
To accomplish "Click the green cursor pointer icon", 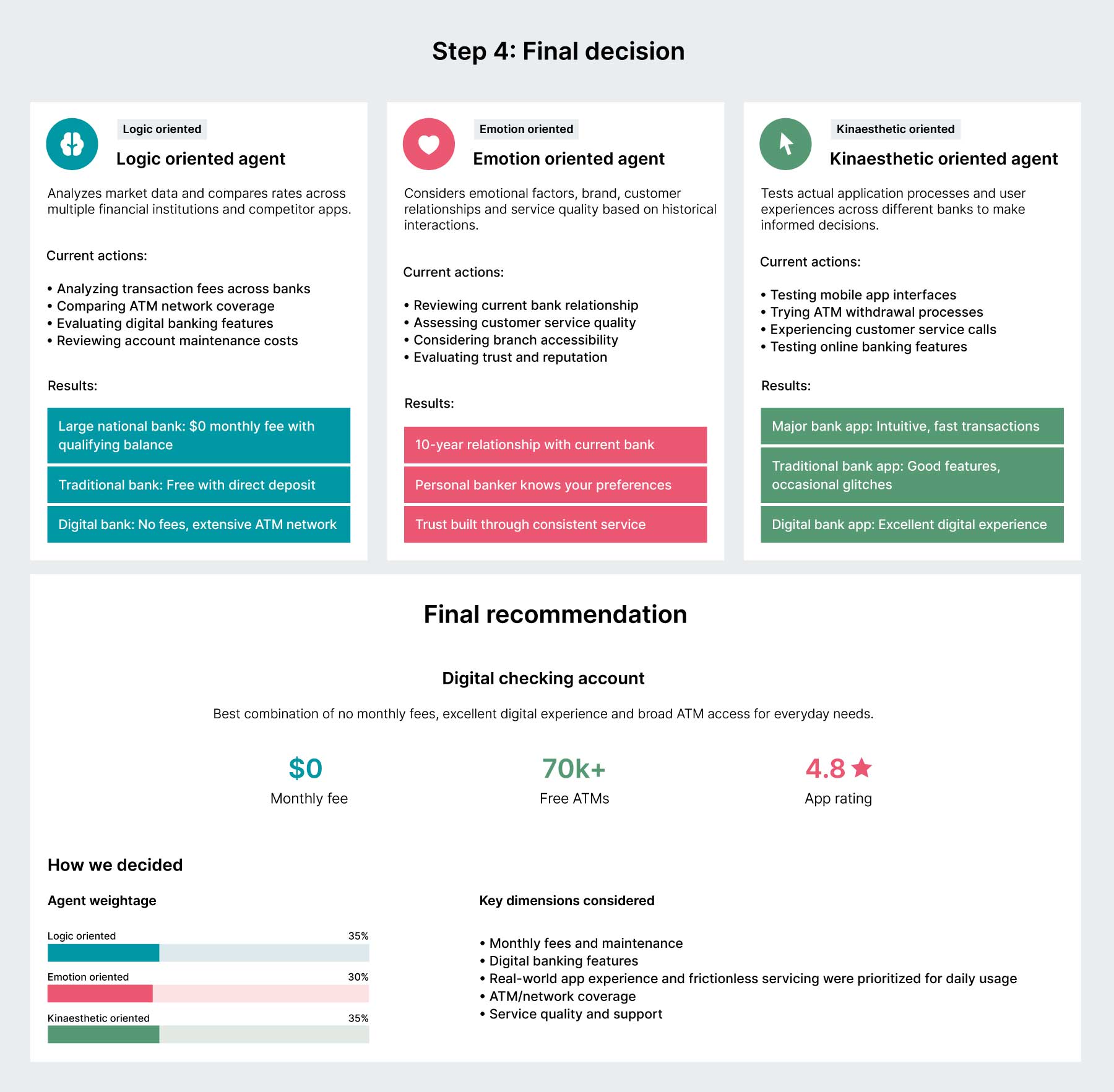I will pyautogui.click(x=785, y=144).
